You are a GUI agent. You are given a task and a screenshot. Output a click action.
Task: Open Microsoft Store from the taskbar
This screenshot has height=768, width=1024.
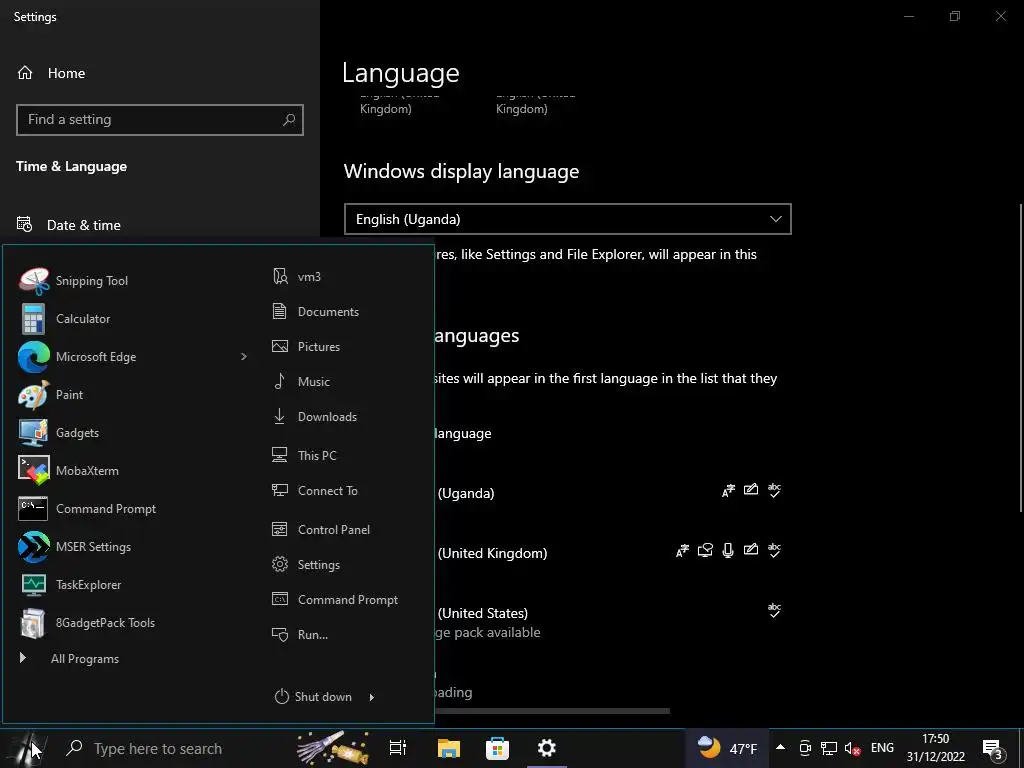click(x=498, y=748)
